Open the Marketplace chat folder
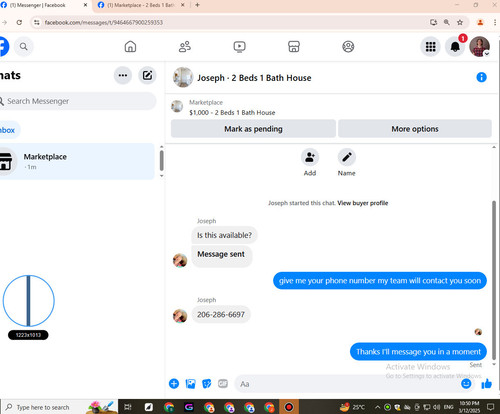This screenshot has height=414, width=500. click(x=77, y=161)
